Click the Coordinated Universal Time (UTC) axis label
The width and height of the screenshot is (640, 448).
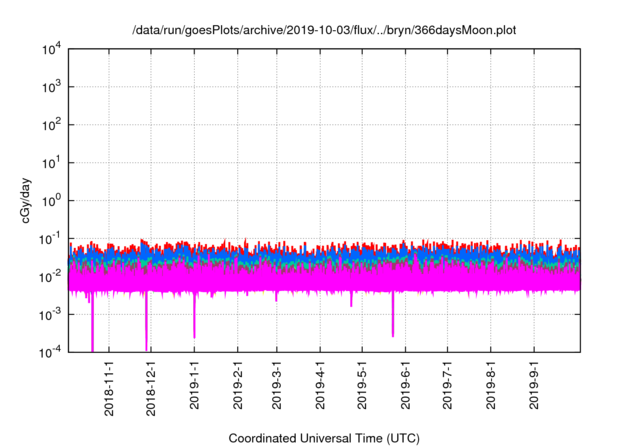click(x=325, y=438)
